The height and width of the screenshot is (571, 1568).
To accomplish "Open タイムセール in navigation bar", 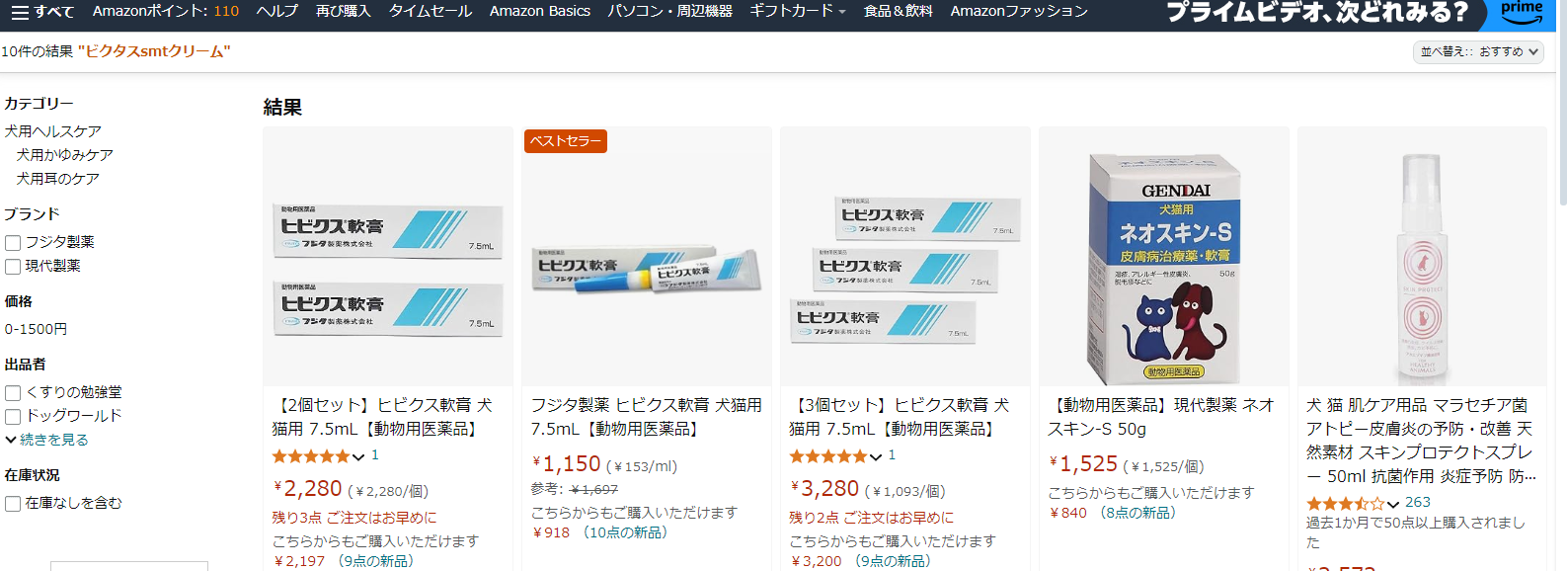I will 431,11.
